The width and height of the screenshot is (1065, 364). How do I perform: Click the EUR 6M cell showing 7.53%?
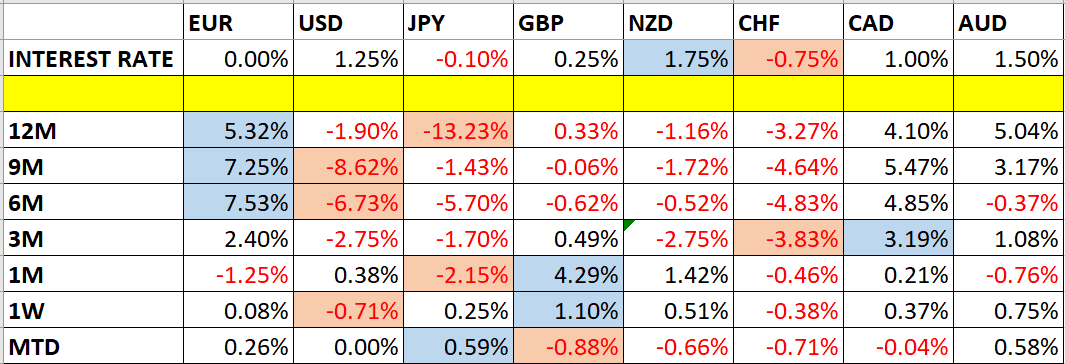238,202
